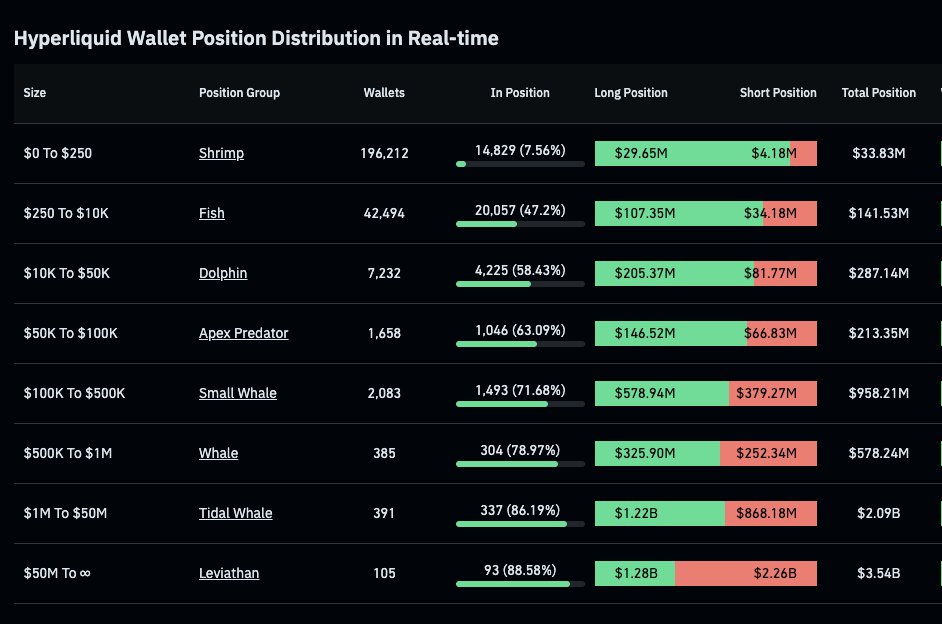Click the $81.77M red short segment
The image size is (942, 624).
pos(785,273)
